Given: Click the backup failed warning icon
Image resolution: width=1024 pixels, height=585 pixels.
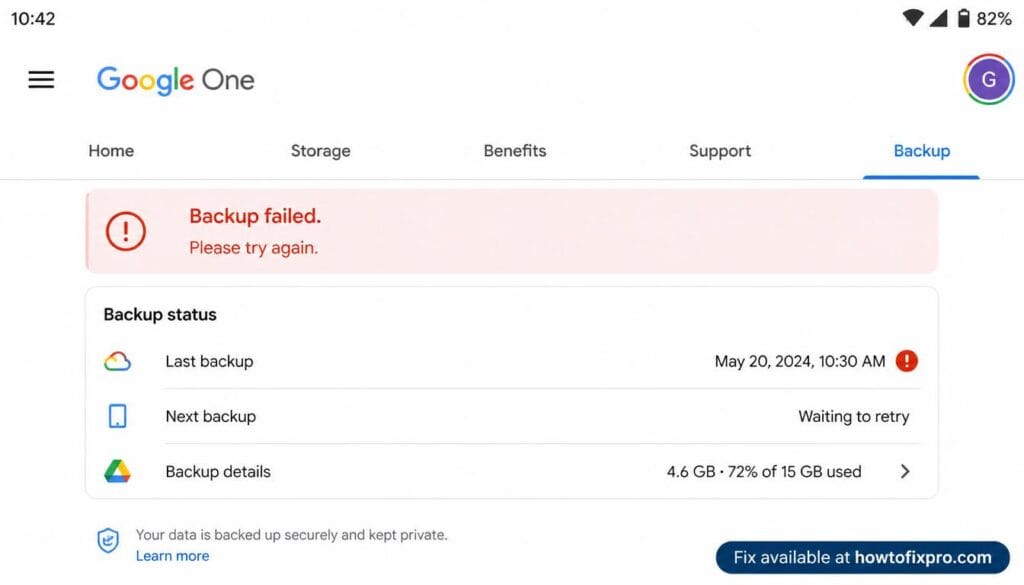Looking at the screenshot, I should coord(125,231).
